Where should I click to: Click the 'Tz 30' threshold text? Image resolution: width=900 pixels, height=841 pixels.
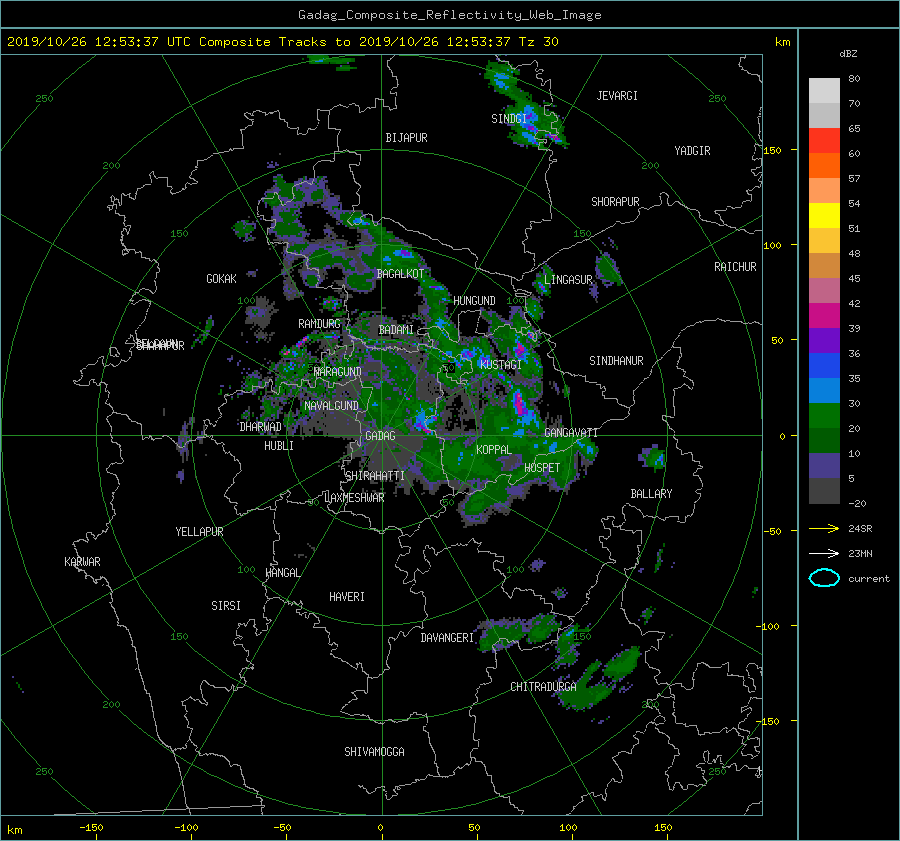click(538, 42)
